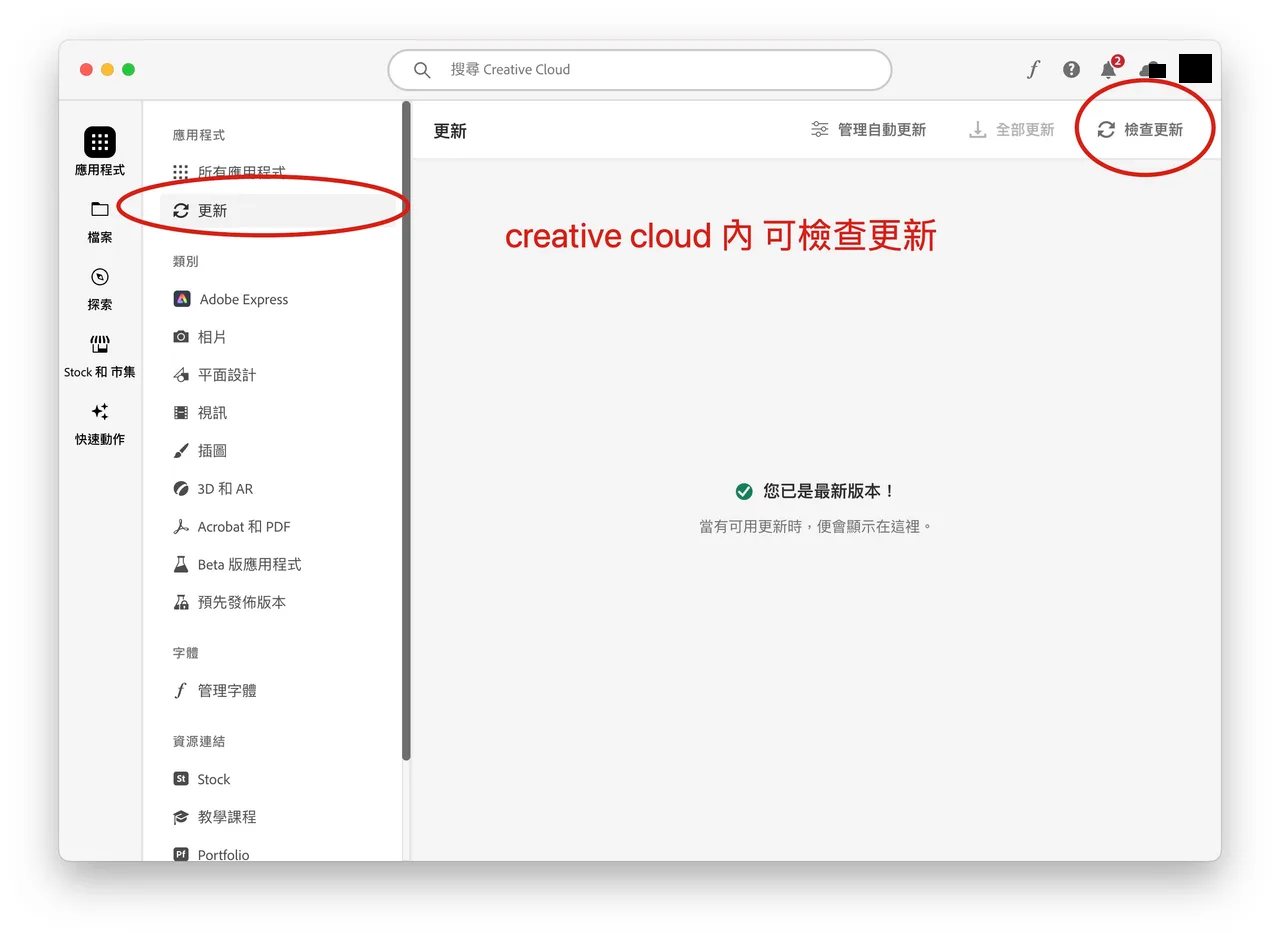Click the St Stock icon in 資源連結
Viewport: 1280px width, 939px height.
[x=181, y=779]
